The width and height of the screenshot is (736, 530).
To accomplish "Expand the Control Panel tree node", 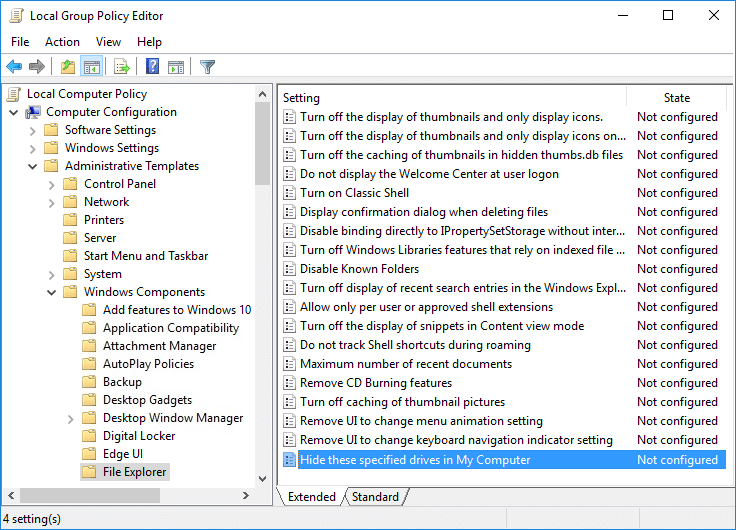I will click(51, 184).
